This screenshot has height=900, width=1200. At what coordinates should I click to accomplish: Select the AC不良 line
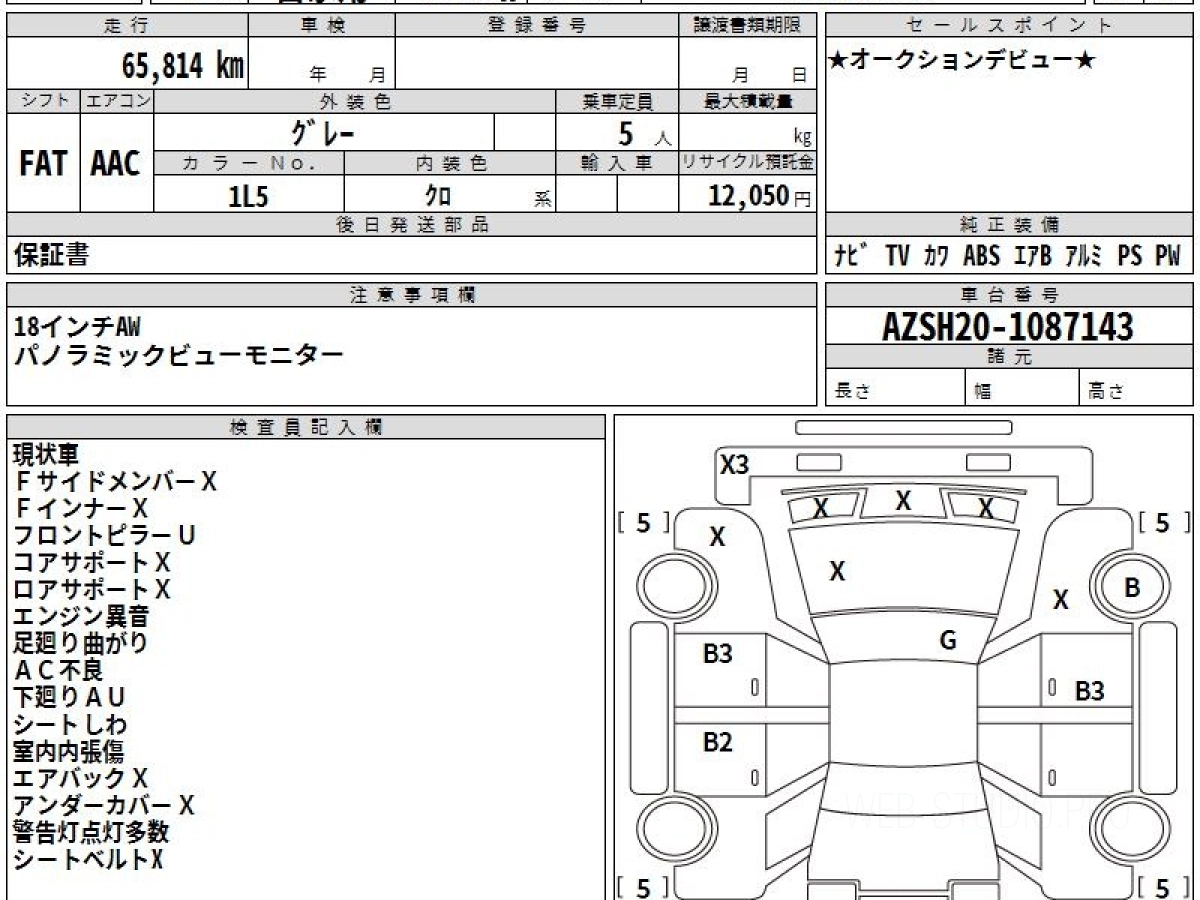point(59,671)
